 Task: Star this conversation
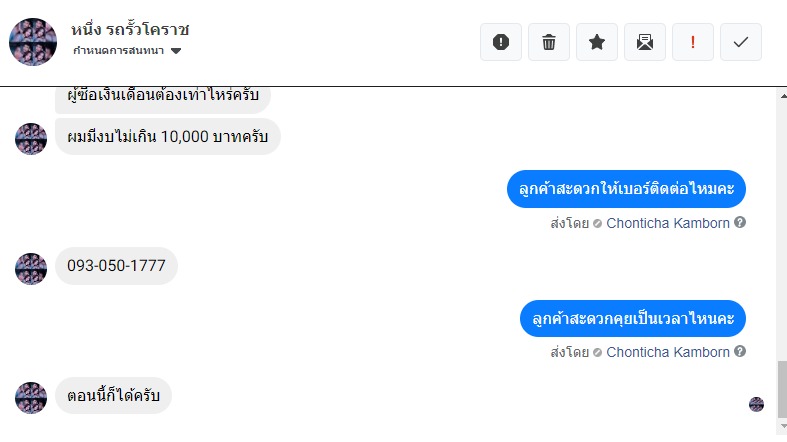(x=597, y=42)
